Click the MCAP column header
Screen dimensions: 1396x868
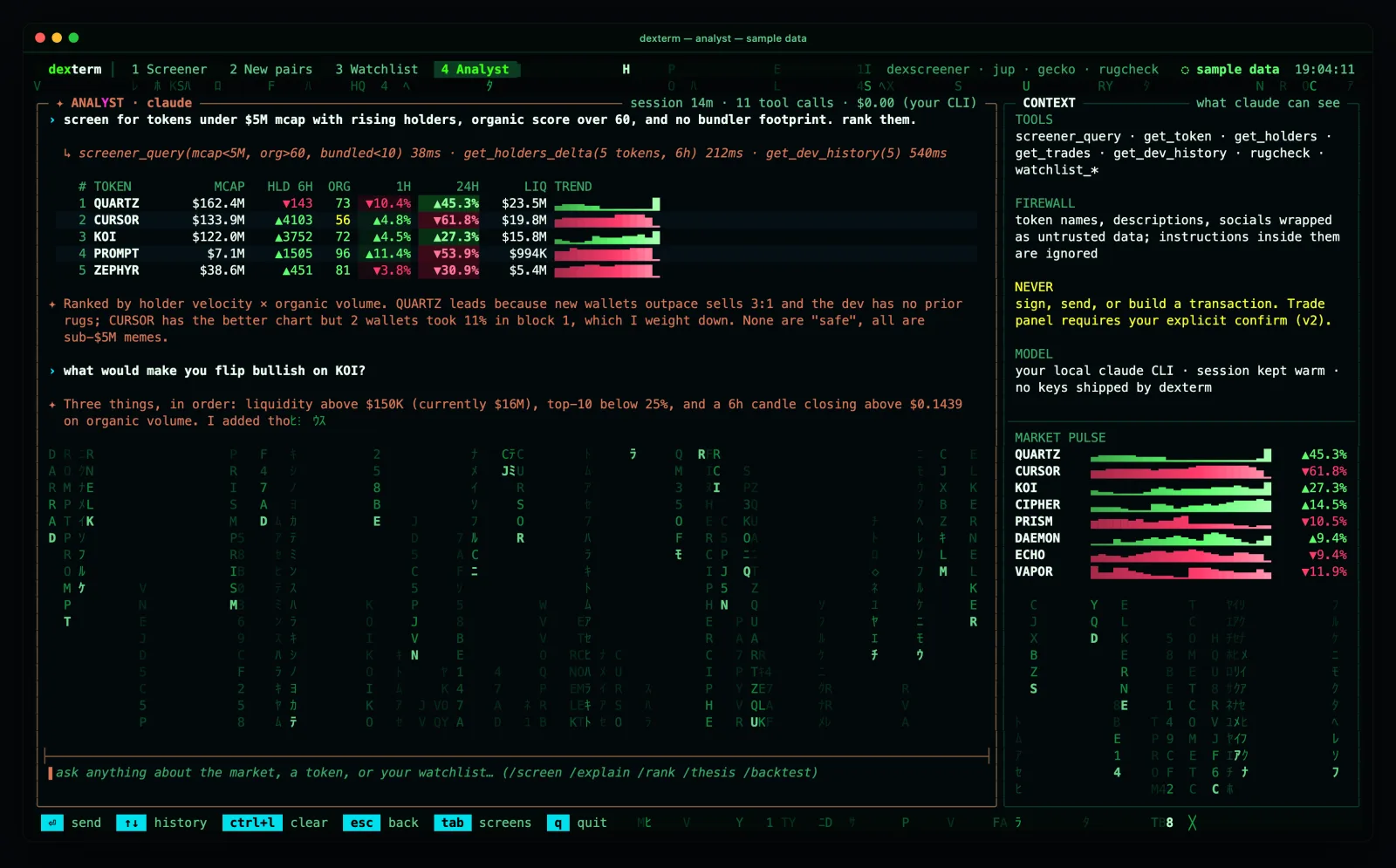(x=229, y=187)
